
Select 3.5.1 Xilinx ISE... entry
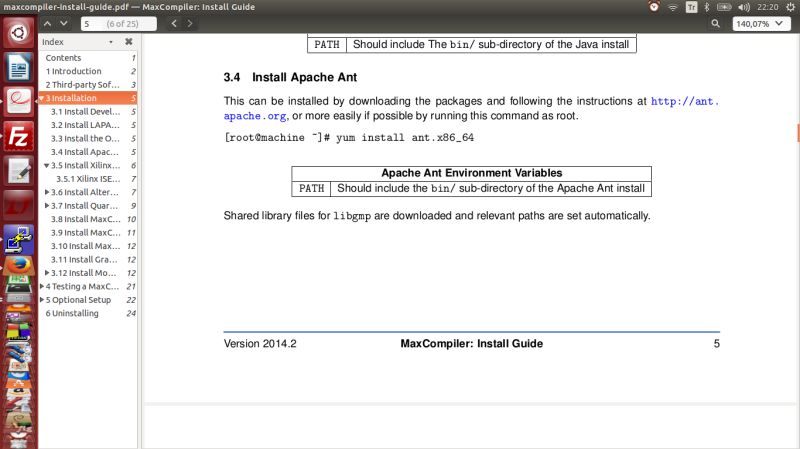tap(88, 179)
